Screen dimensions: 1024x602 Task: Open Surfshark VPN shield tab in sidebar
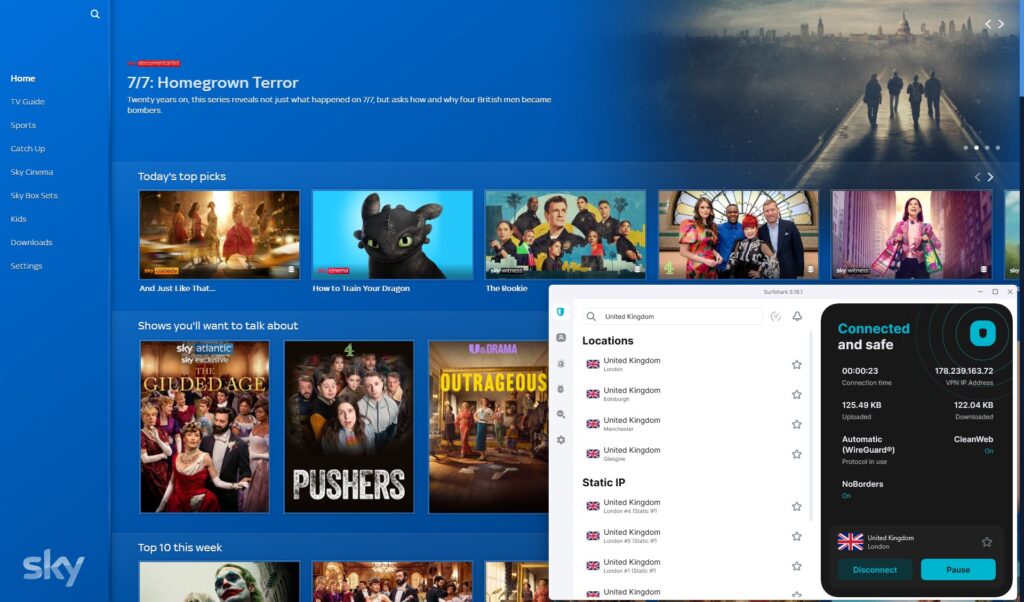(560, 312)
